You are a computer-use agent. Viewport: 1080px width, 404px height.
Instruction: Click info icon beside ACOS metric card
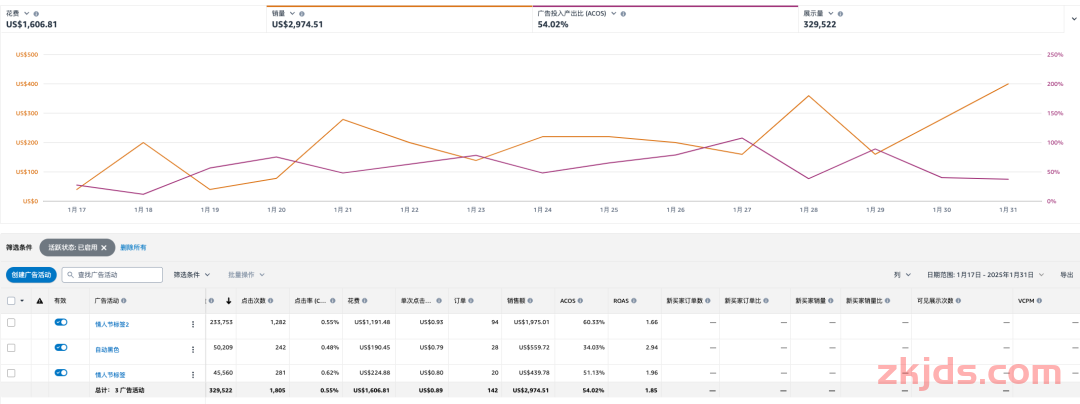(x=623, y=14)
